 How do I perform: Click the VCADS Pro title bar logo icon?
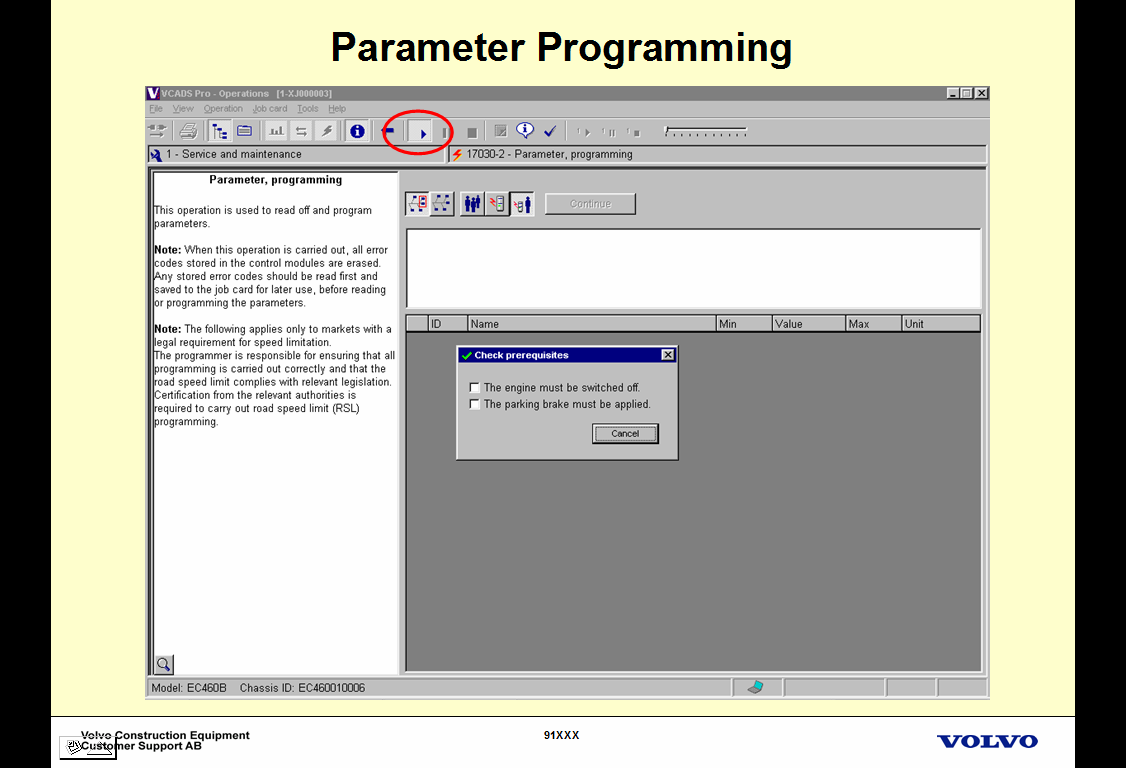(153, 93)
